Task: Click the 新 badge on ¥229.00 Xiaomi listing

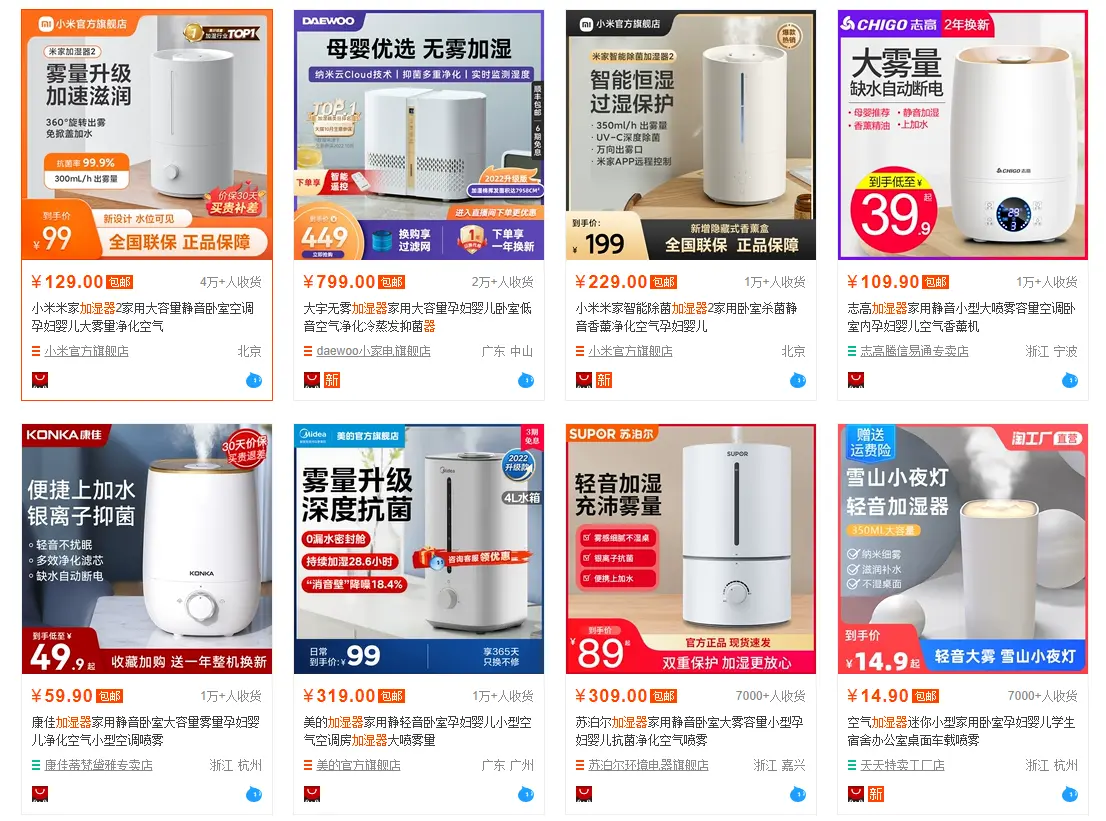Action: [x=604, y=381]
